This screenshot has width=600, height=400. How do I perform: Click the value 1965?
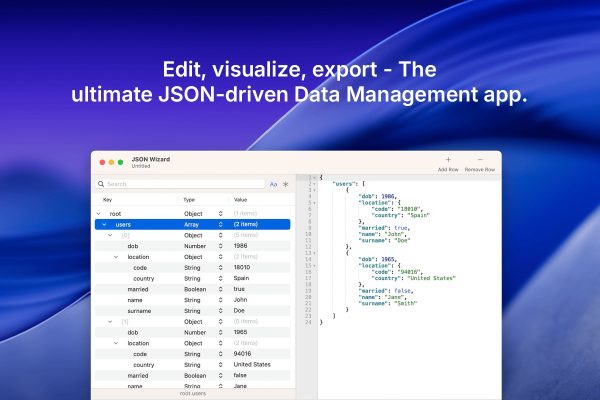tap(240, 332)
